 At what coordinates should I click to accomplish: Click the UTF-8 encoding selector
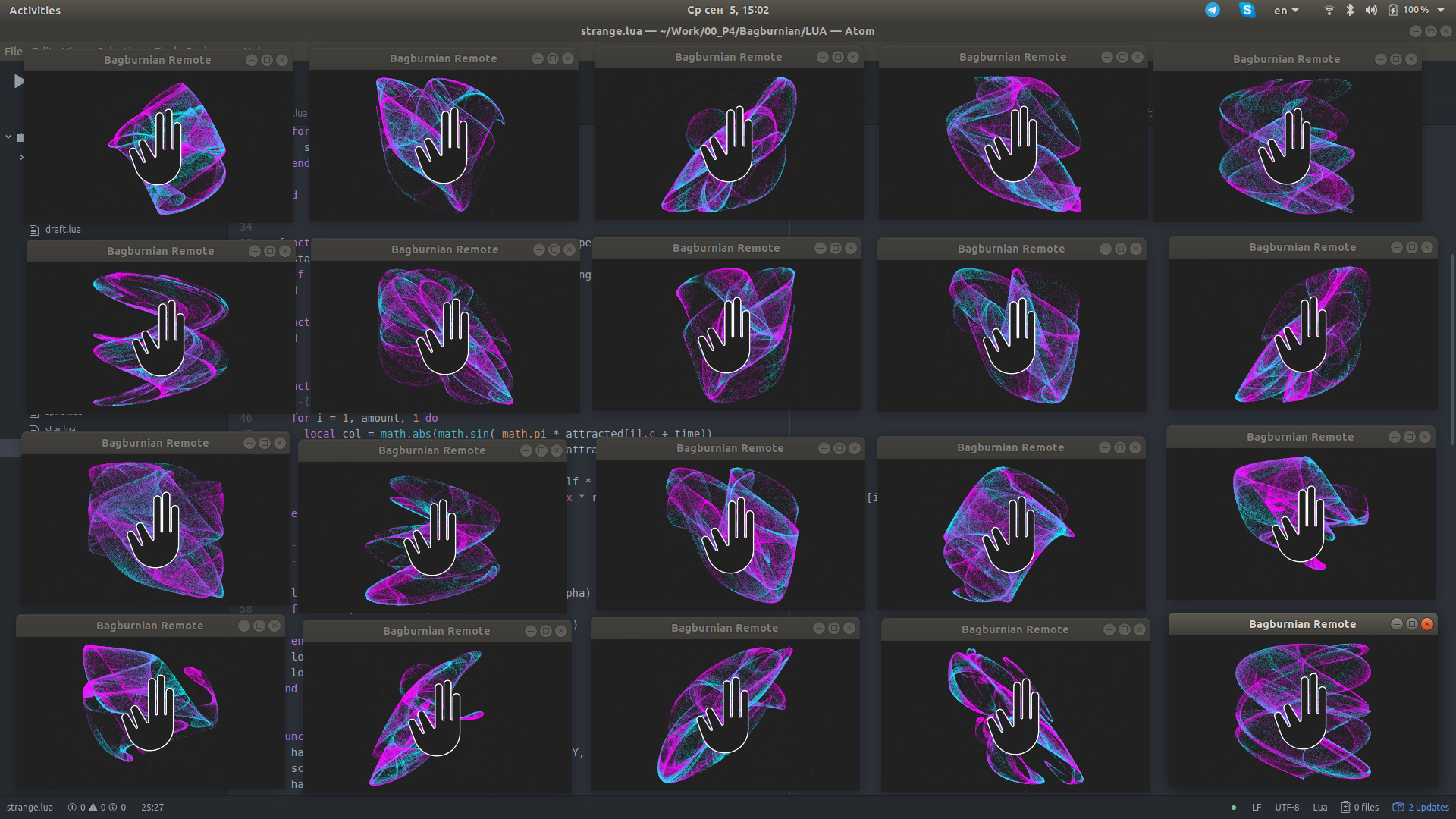click(1287, 808)
